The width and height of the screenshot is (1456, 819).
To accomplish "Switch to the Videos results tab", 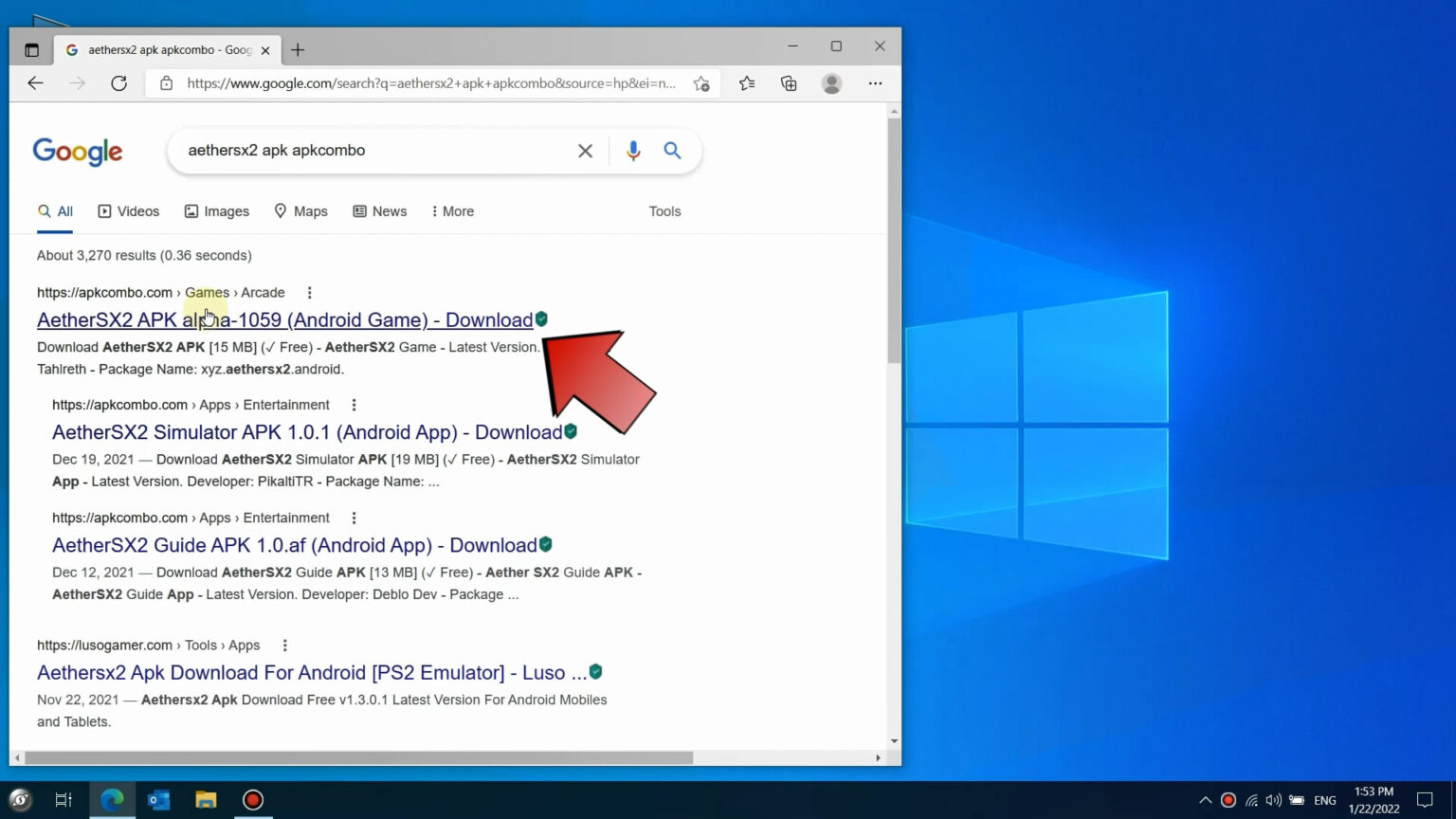I will click(129, 211).
